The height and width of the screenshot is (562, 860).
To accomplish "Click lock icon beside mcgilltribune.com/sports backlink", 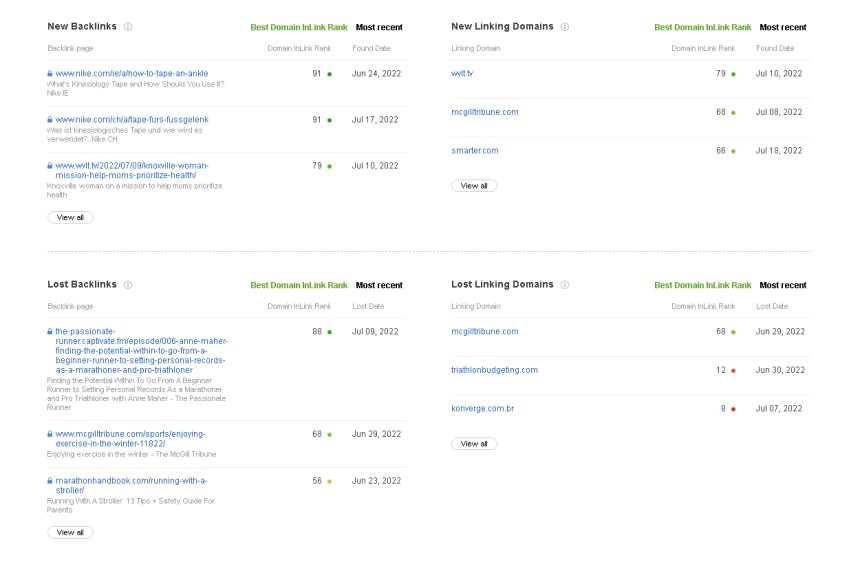I will pyautogui.click(x=50, y=434).
